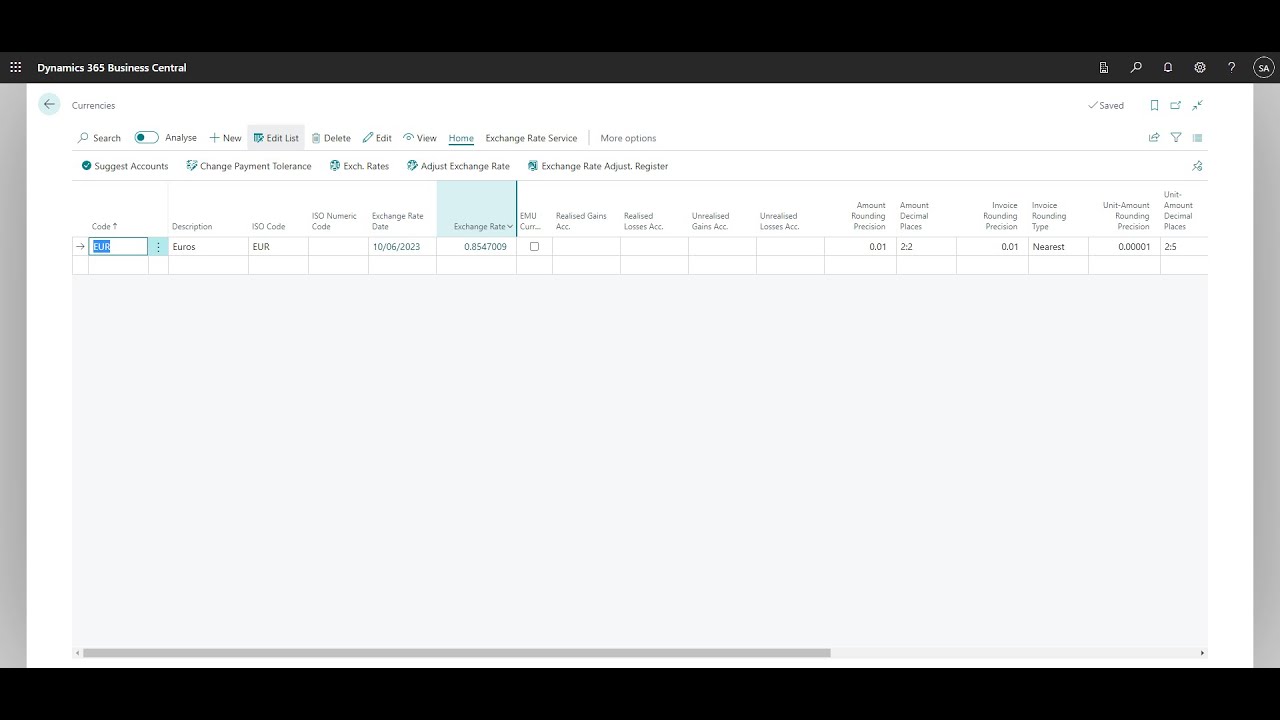
Task: Collapse the page with arrows icon
Action: click(x=1197, y=105)
